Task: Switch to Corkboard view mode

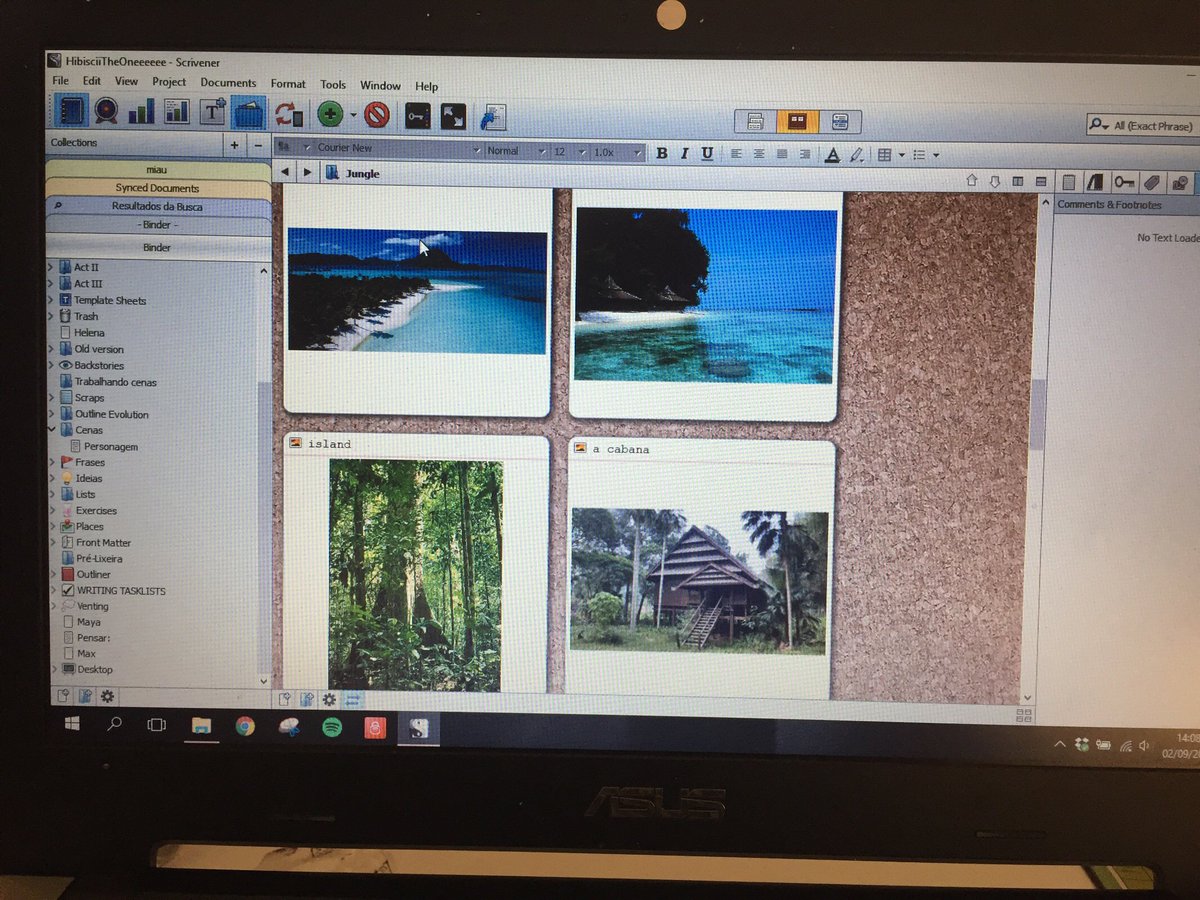Action: 797,122
